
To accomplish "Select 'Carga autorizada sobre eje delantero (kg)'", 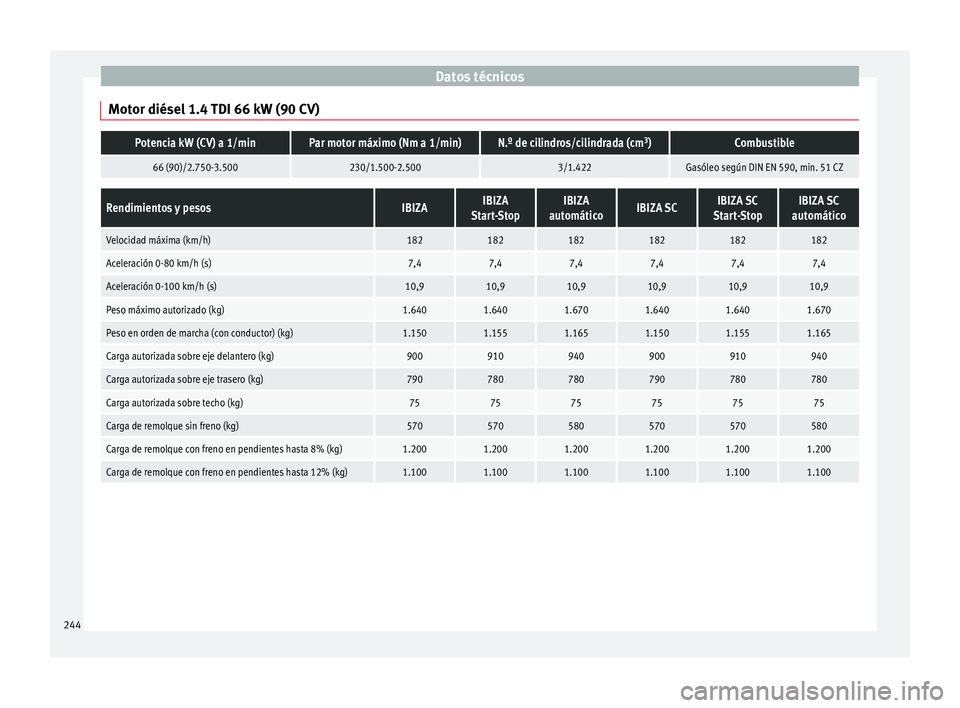I will [189, 356].
